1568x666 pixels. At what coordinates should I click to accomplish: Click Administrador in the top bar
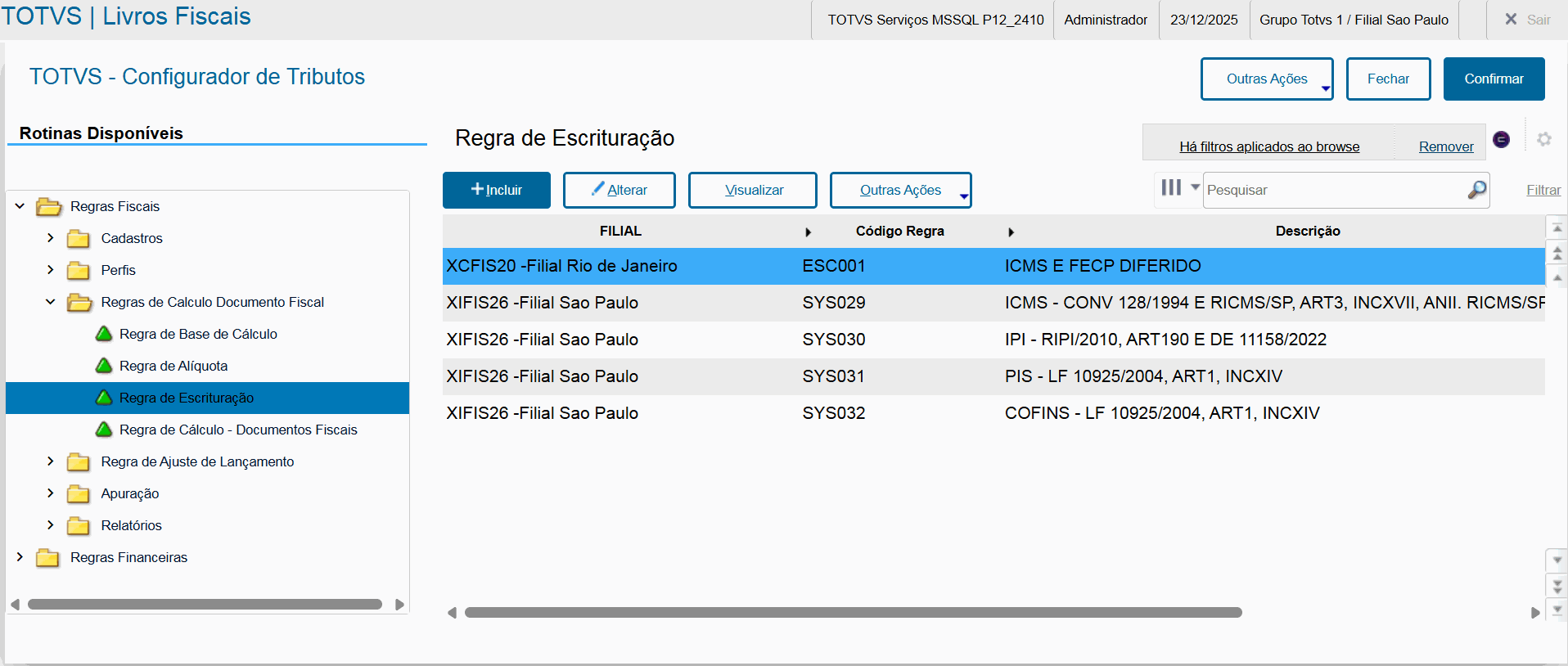(x=1106, y=20)
